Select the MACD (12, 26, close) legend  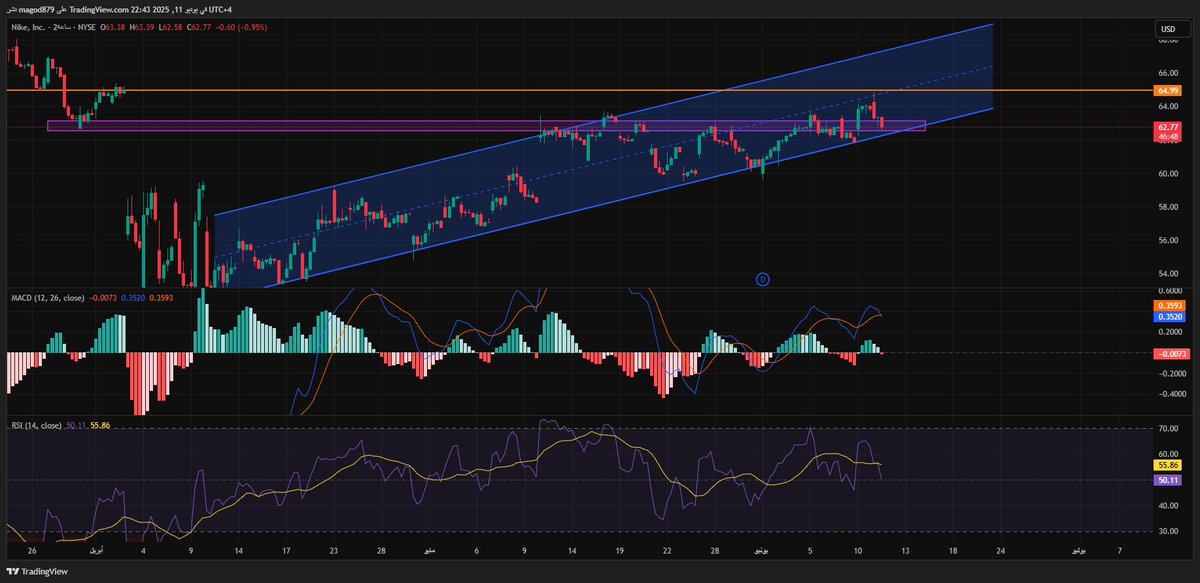click(48, 297)
